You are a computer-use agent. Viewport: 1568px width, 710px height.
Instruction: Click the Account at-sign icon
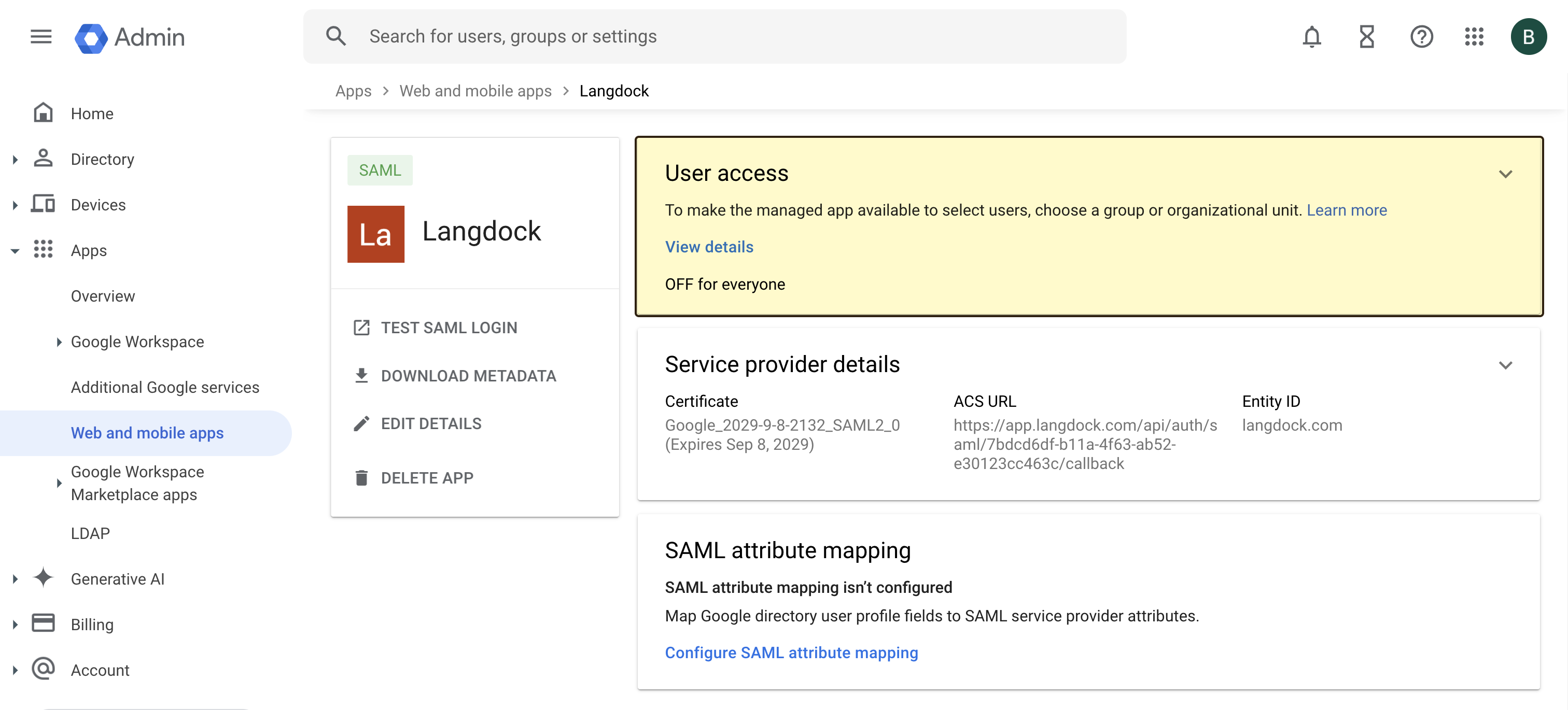tap(43, 669)
